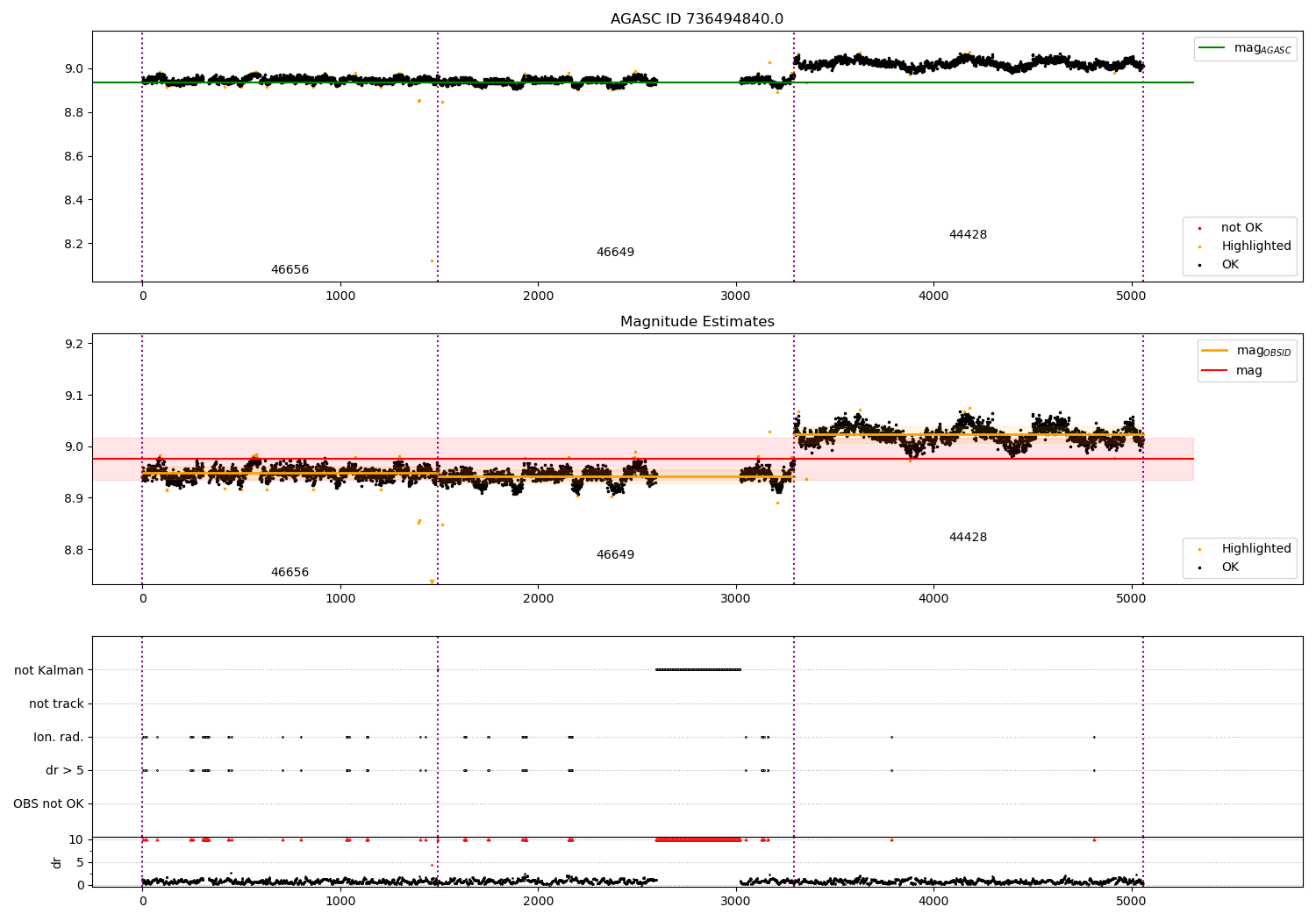Click x-tick 3000 under the dr panel
1316x921 pixels.
click(735, 902)
